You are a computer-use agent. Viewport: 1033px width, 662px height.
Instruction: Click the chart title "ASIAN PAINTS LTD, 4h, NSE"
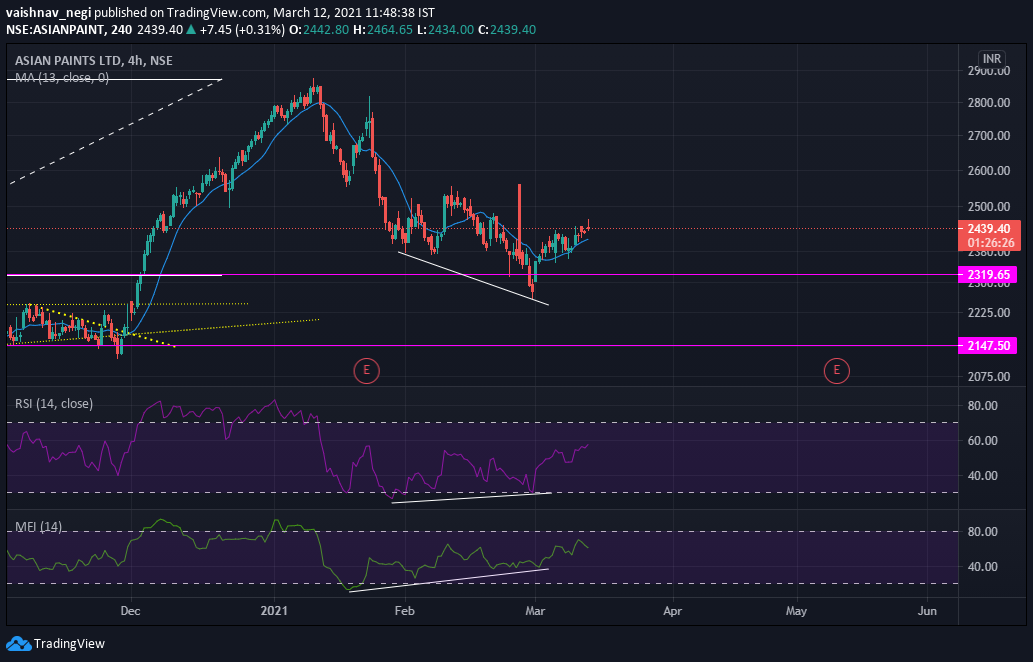pyautogui.click(x=94, y=61)
